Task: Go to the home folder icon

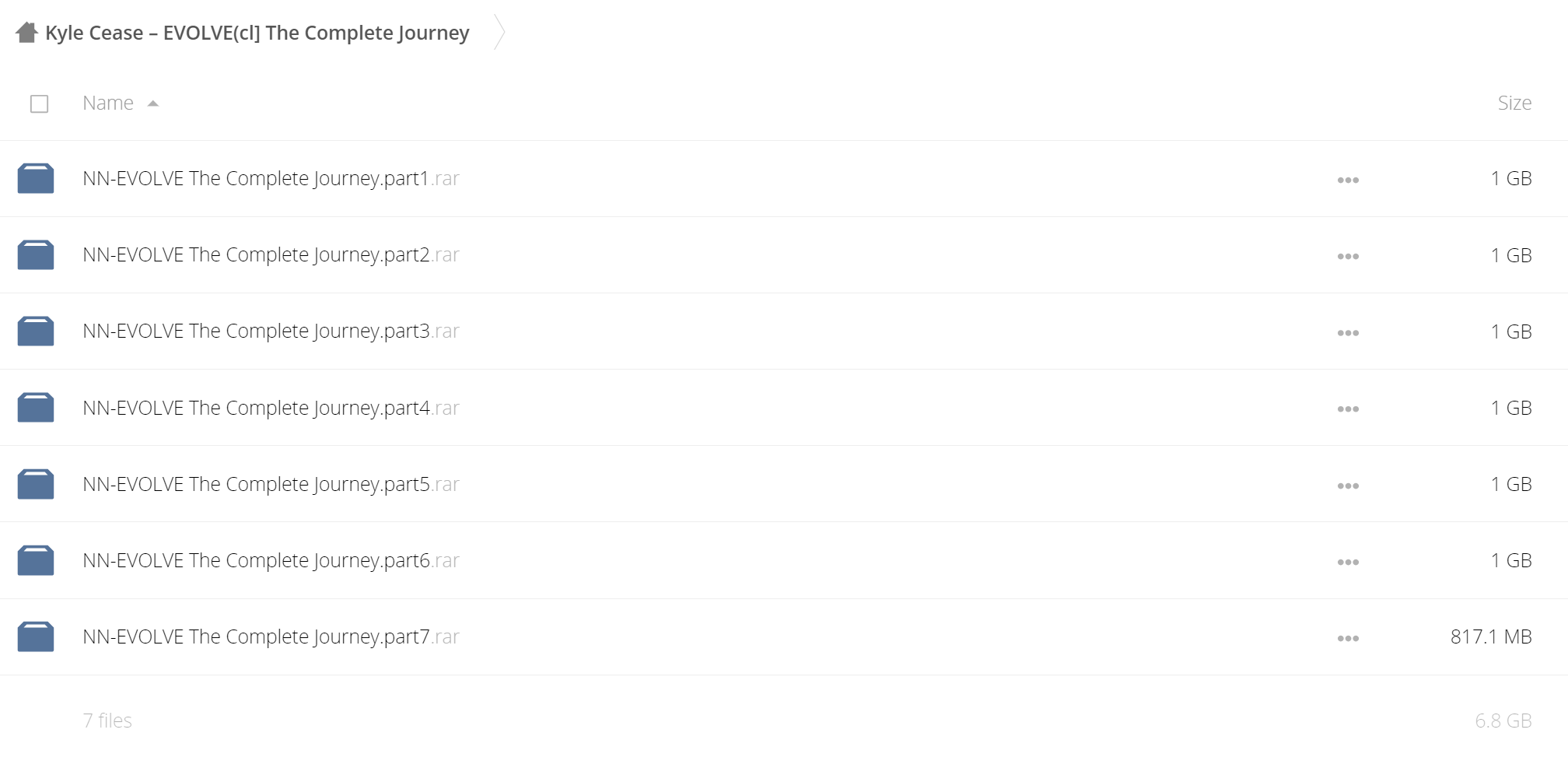Action: (26, 33)
